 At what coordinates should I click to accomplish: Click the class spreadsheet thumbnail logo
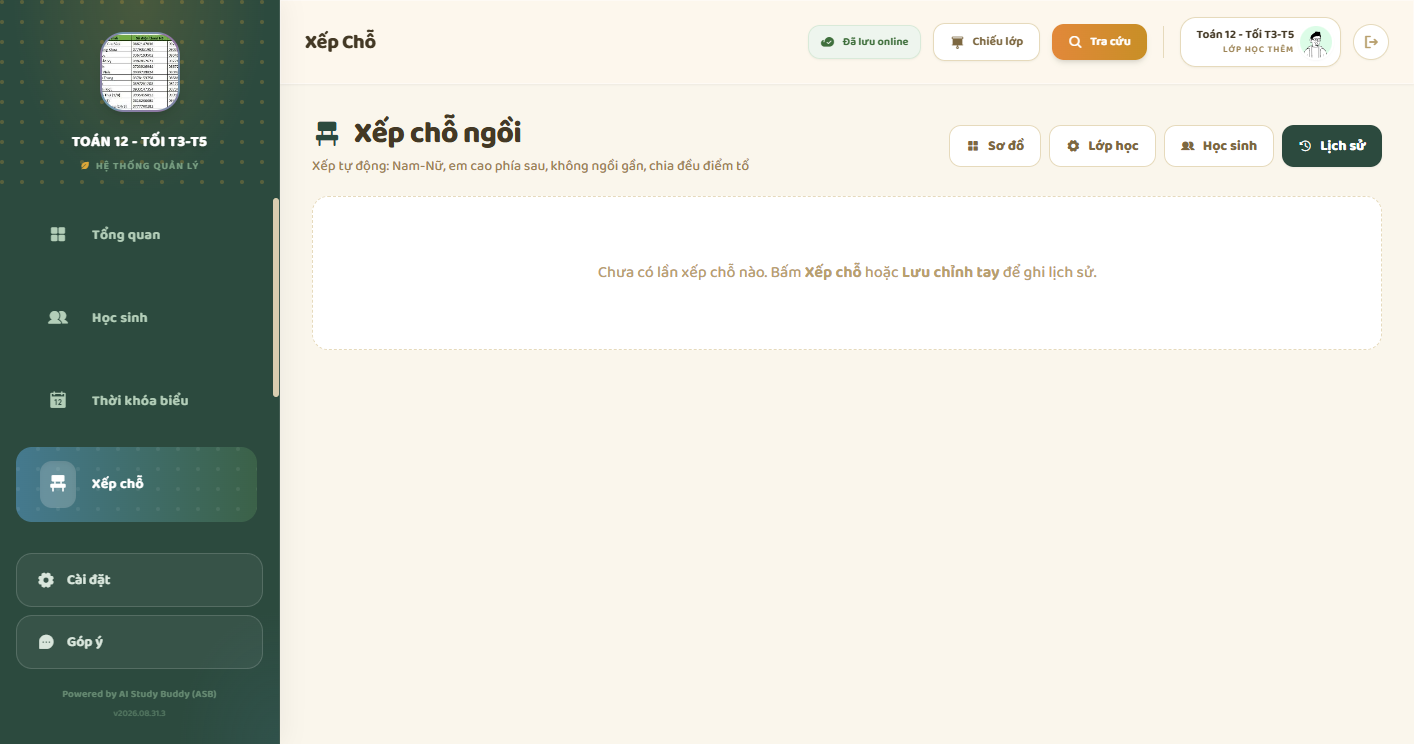pos(140,72)
